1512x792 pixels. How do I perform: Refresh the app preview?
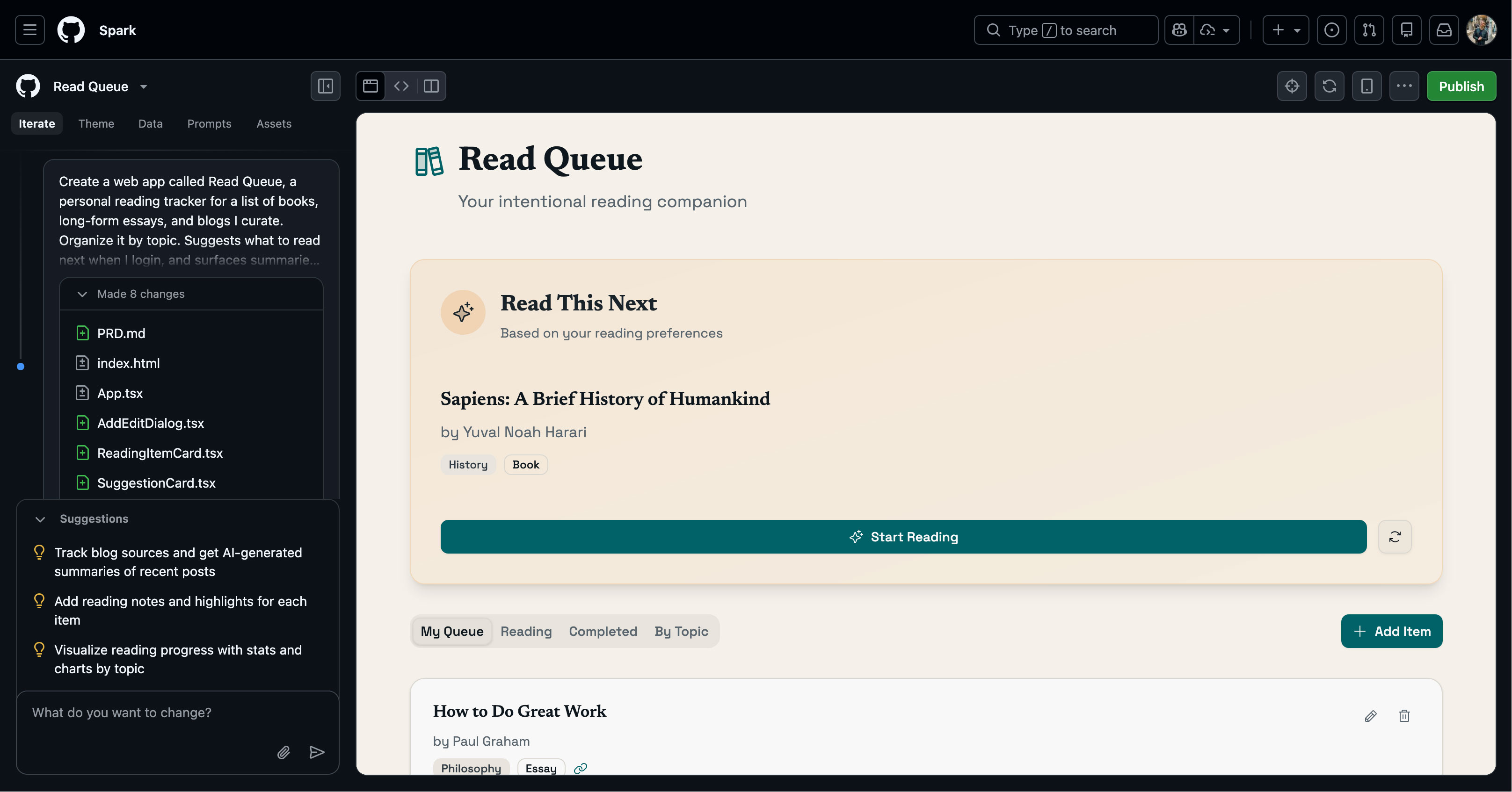coord(1330,86)
